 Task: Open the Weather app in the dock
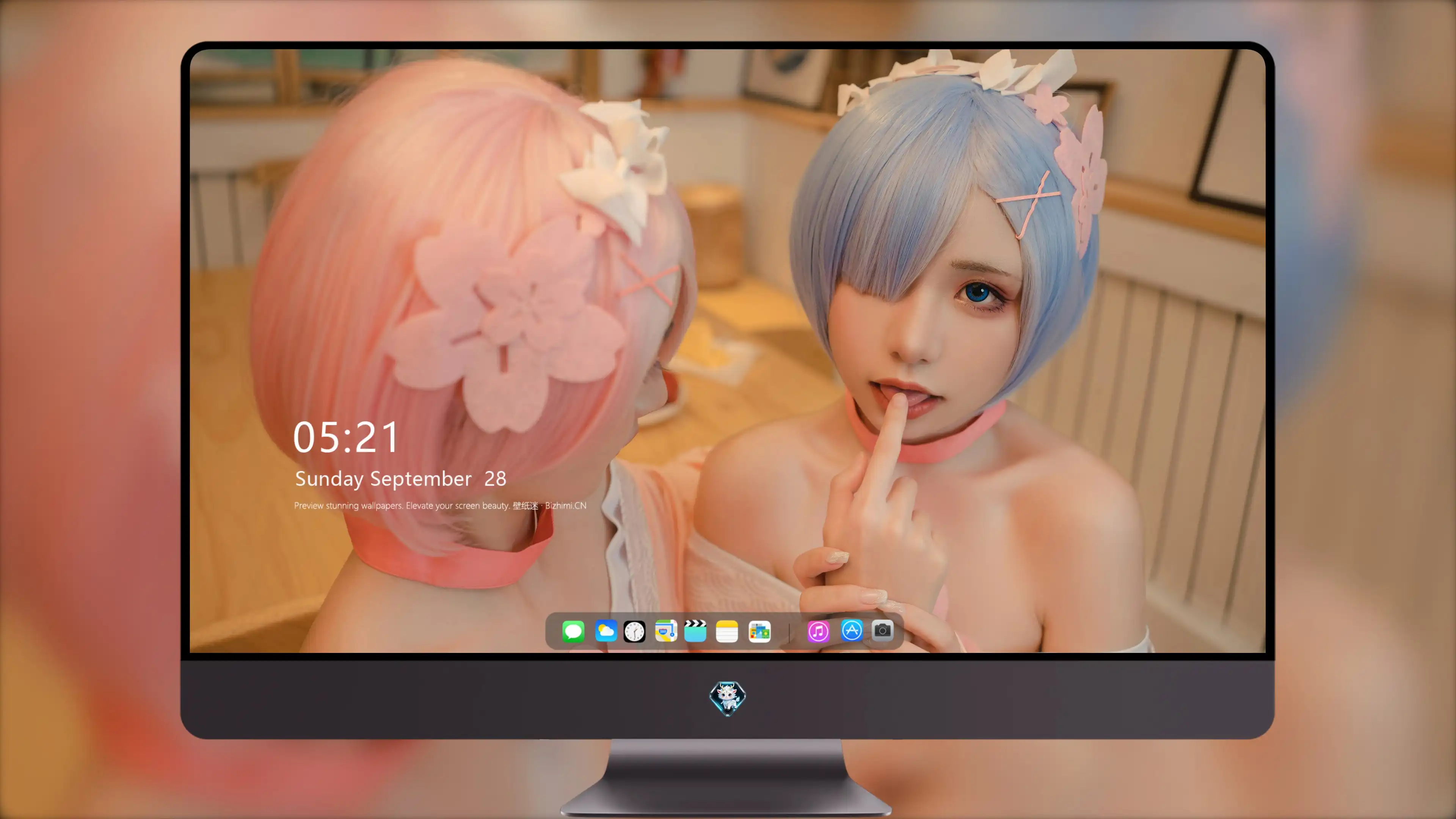[606, 631]
